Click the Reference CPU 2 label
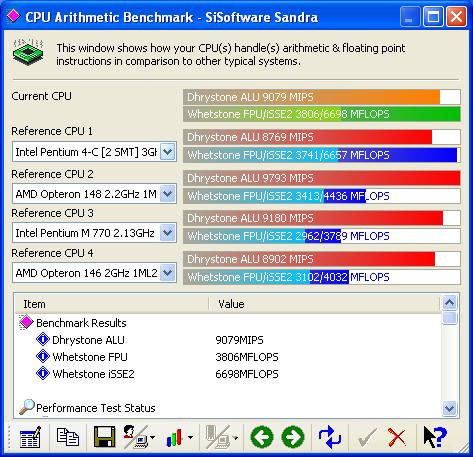473x457 pixels. [x=52, y=174]
